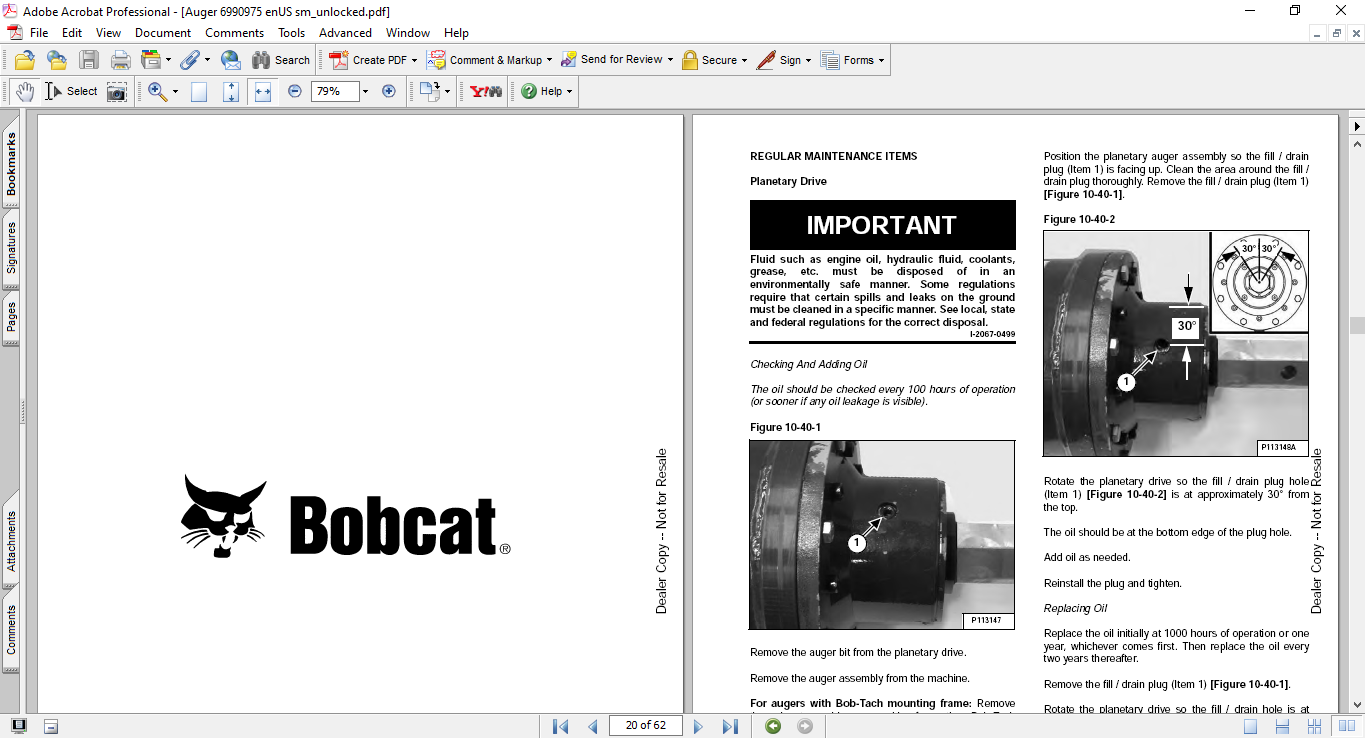Click the plus zoom in button

(x=389, y=91)
